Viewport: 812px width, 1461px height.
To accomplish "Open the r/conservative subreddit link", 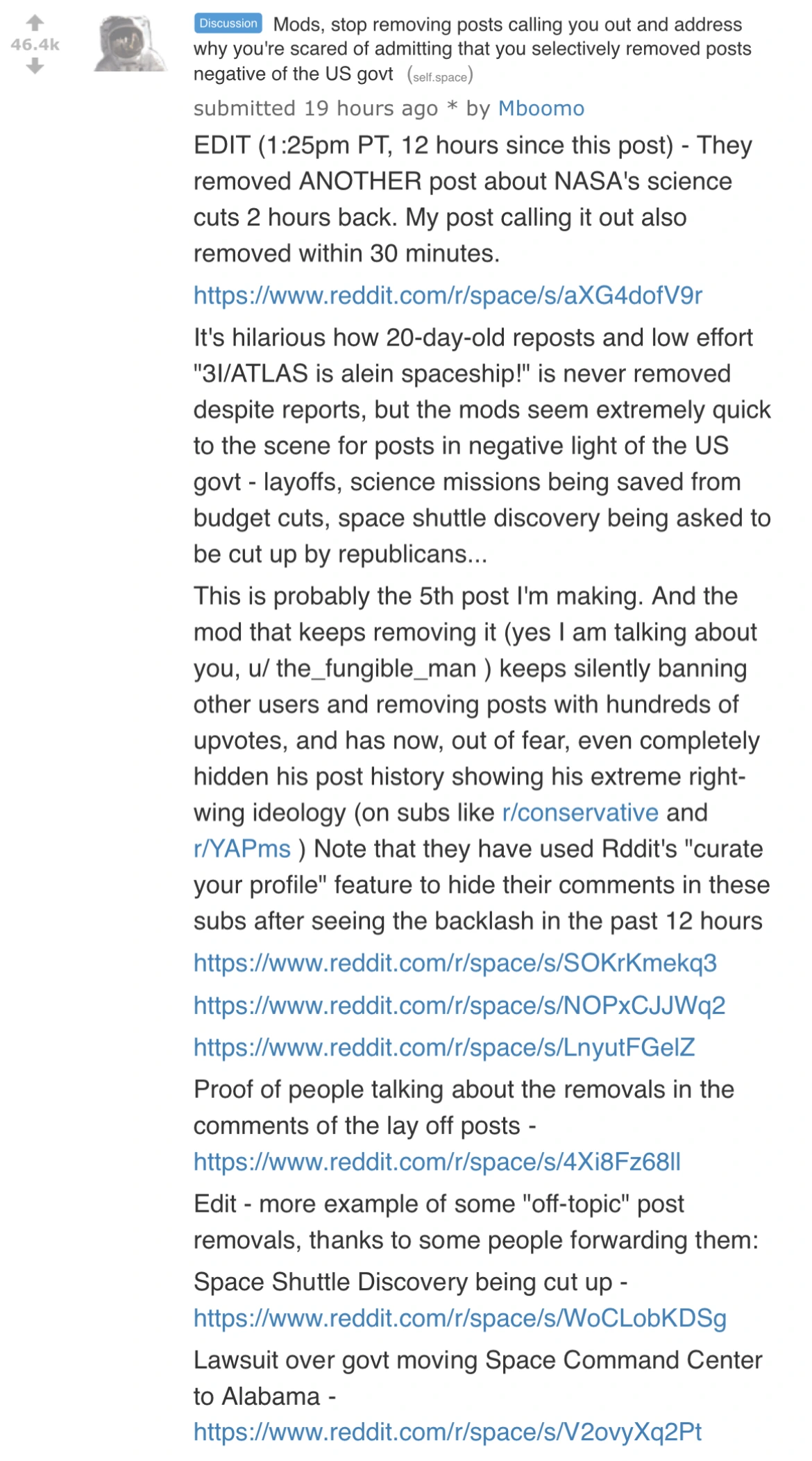I will click(579, 812).
